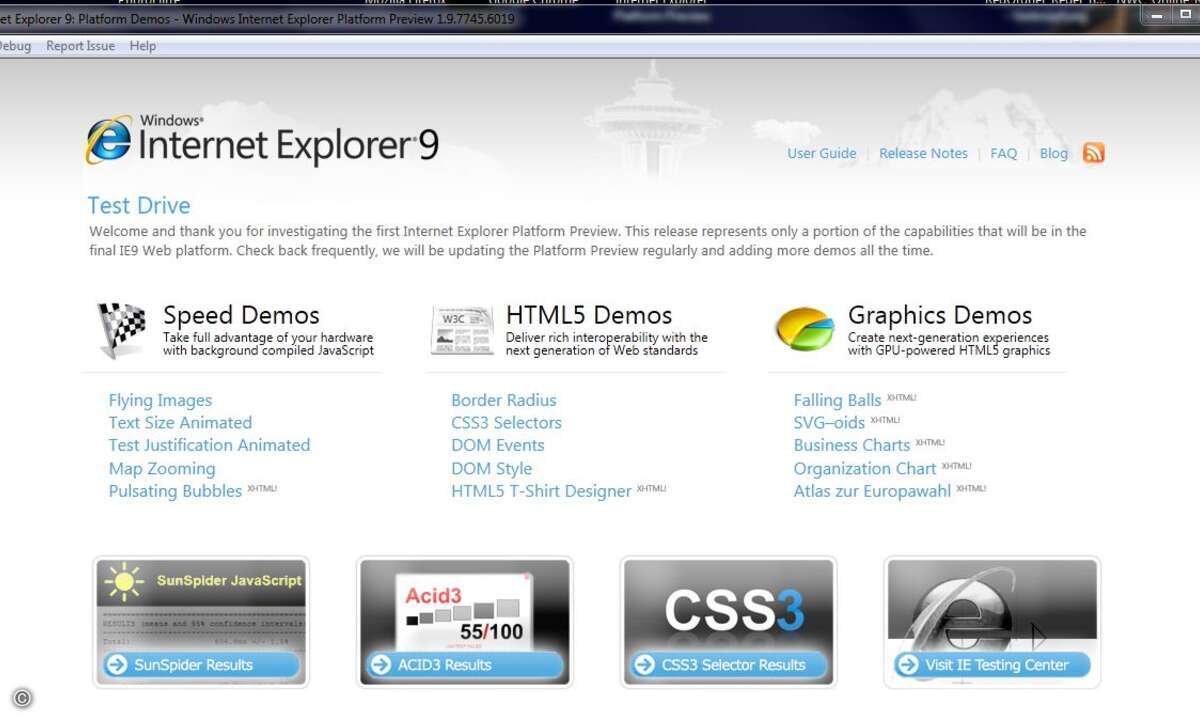The image size is (1200, 720).
Task: Launch the SVG-oids demo
Action: pos(829,423)
